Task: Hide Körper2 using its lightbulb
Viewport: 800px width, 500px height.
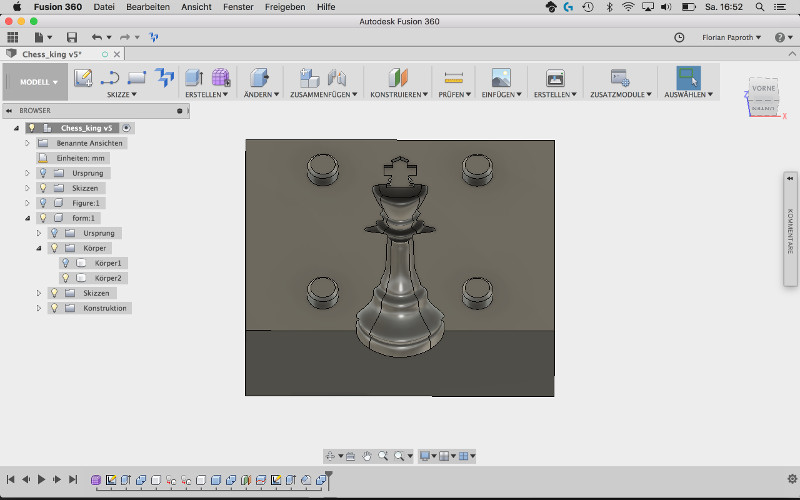Action: (65, 278)
